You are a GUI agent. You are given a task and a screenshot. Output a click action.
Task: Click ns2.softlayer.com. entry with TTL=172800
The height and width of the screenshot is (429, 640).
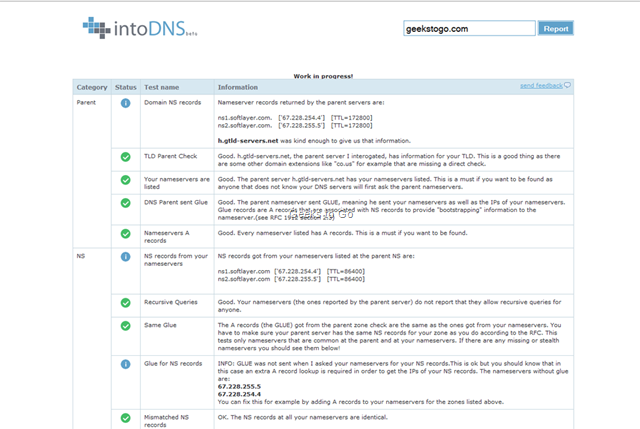pyautogui.click(x=295, y=126)
